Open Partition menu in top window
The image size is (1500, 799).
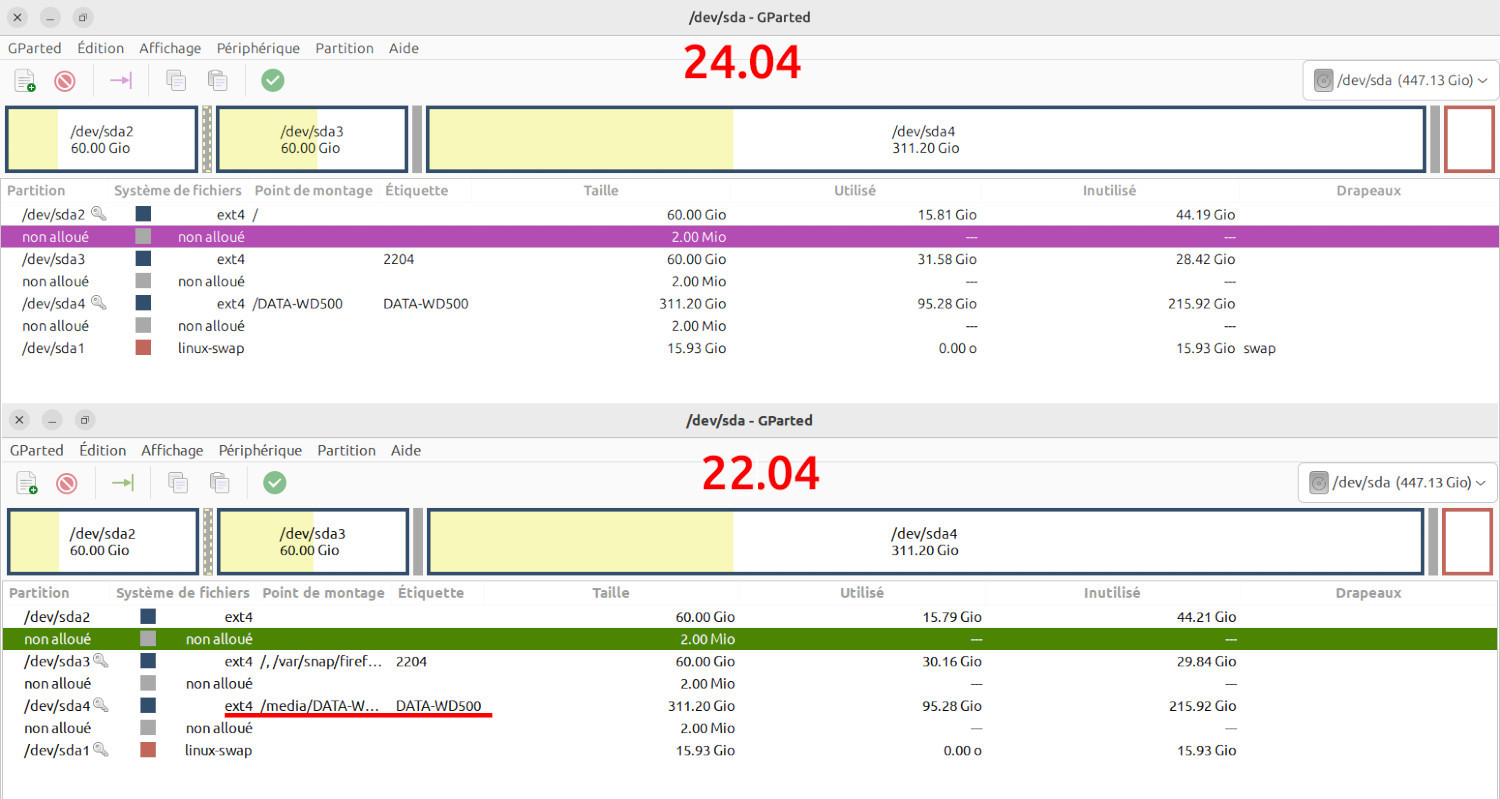pyautogui.click(x=344, y=48)
